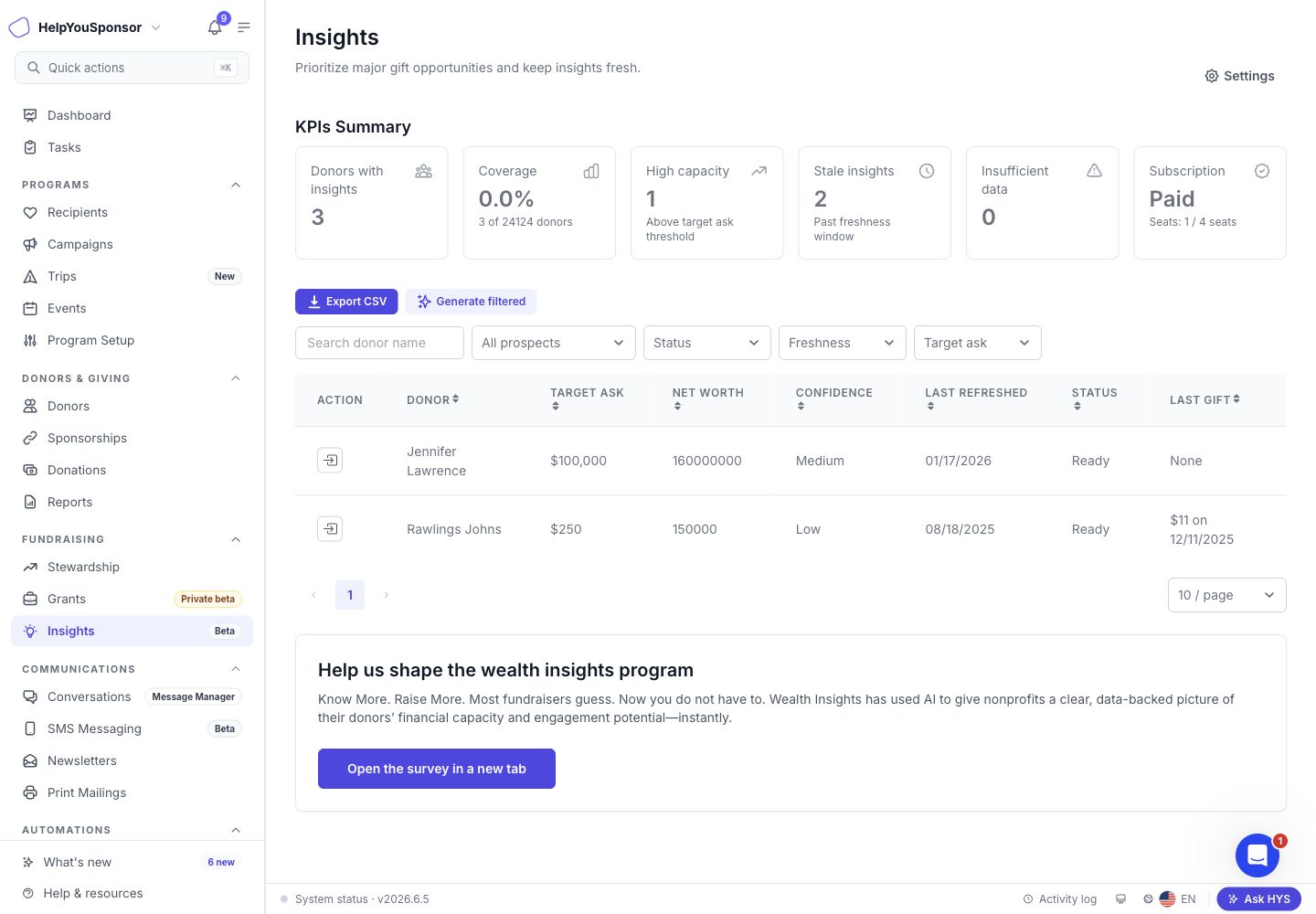Click the Insufficient data warning icon
This screenshot has width=1316, height=914.
click(x=1094, y=171)
